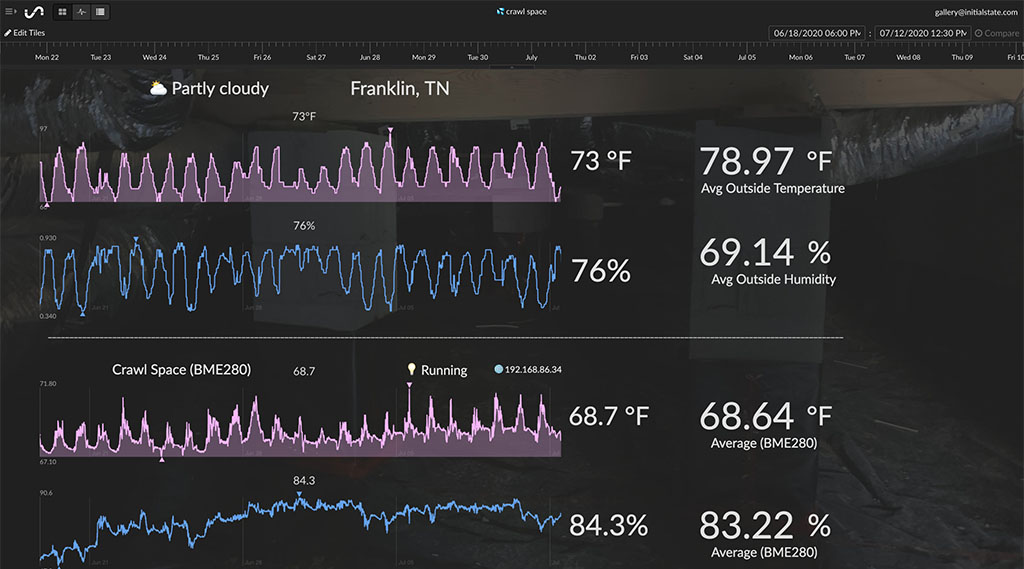Click the partly cloudy weather icon
Screen dimensions: 1024x569
point(158,89)
